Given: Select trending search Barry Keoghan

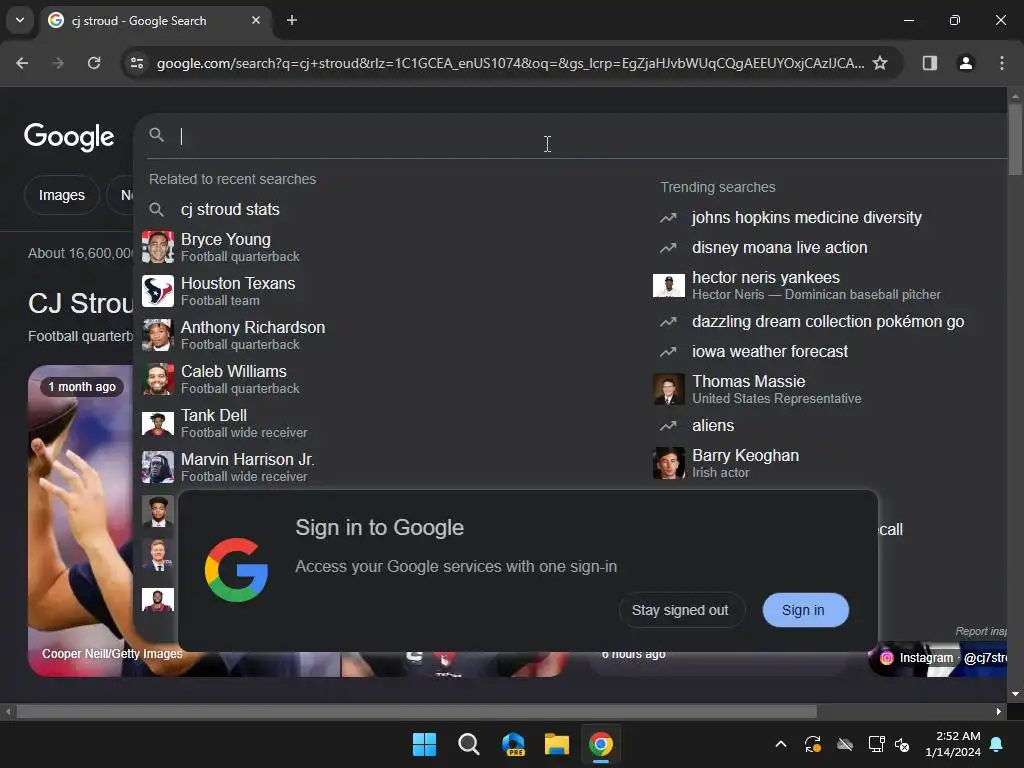Looking at the screenshot, I should coord(745,463).
